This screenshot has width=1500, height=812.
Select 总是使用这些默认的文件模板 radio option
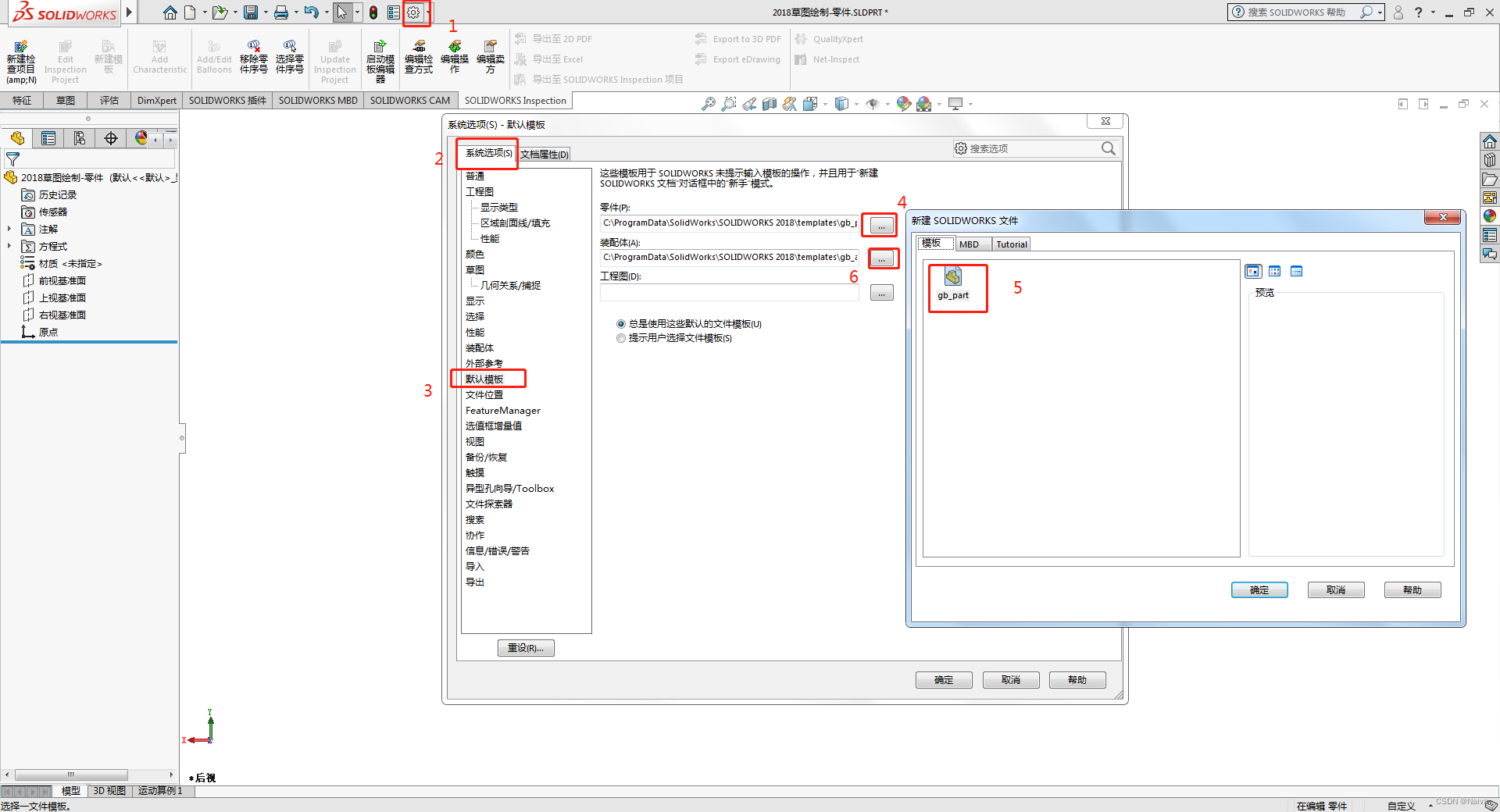point(621,324)
